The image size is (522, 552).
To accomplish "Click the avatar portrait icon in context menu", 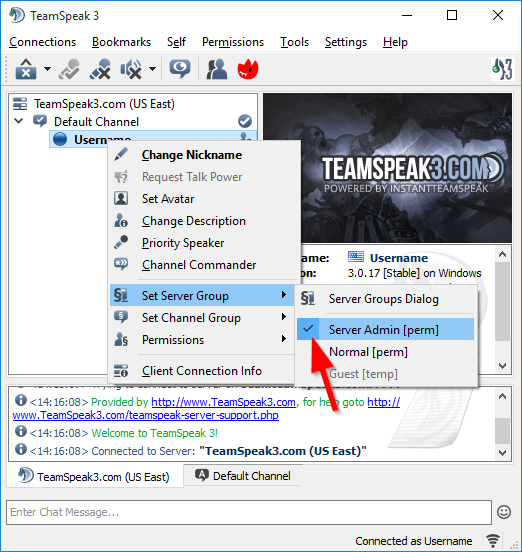I will [121, 199].
